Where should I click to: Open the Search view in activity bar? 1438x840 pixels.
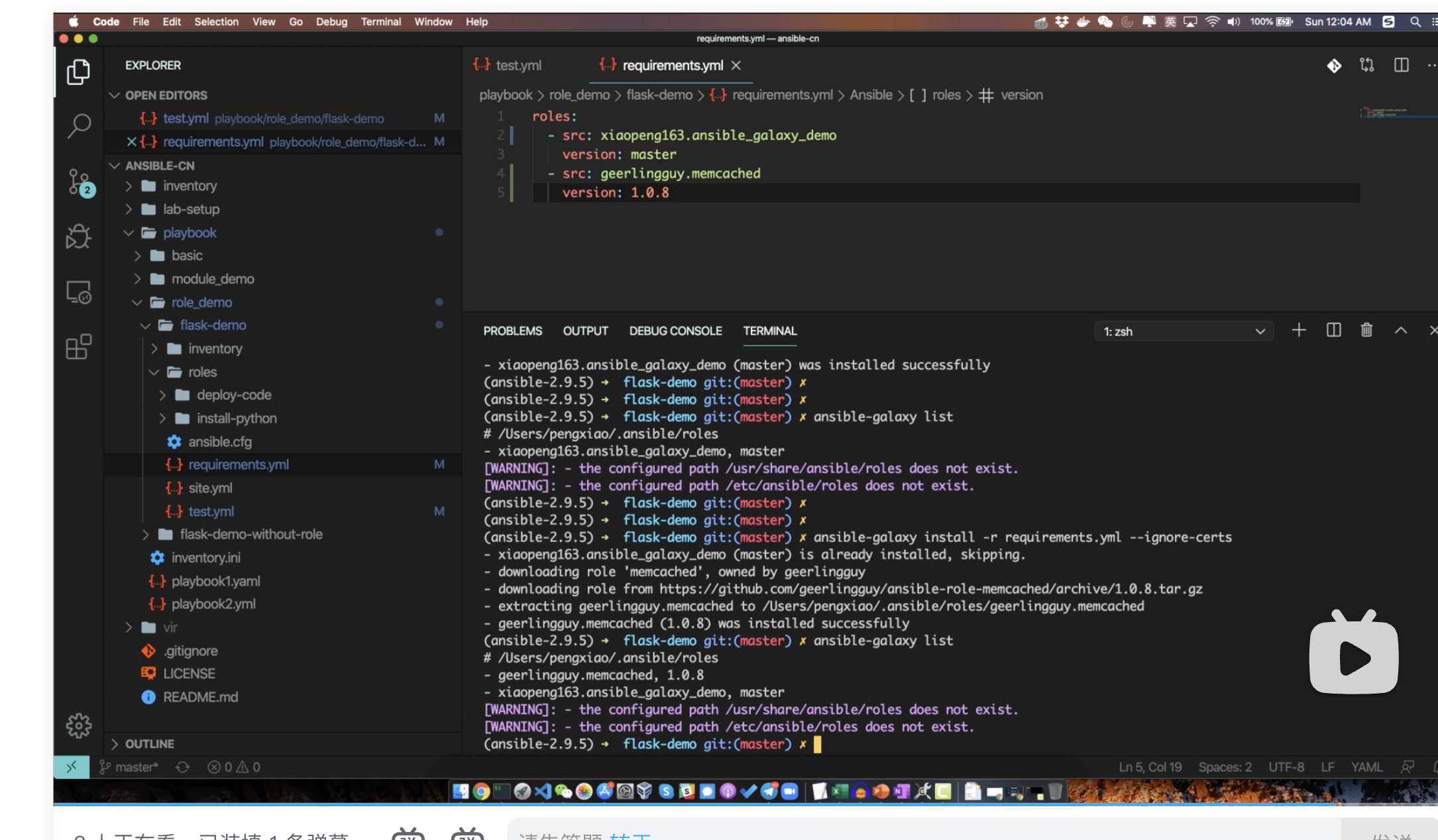[x=78, y=125]
